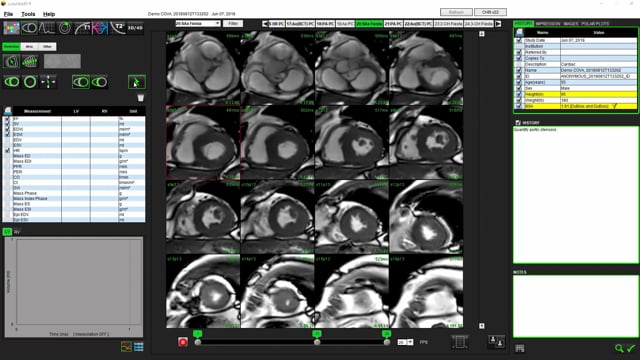The height and width of the screenshot is (360, 640).
Task: Open the Myocardial Evaluation ring icon
Action: pos(64,28)
